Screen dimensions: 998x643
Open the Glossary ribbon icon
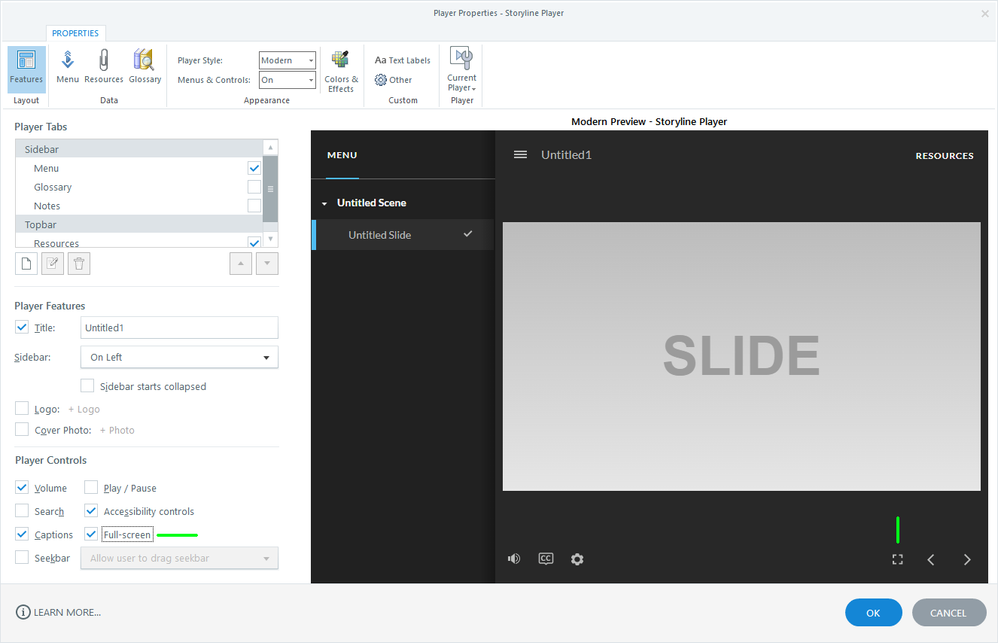click(x=145, y=67)
